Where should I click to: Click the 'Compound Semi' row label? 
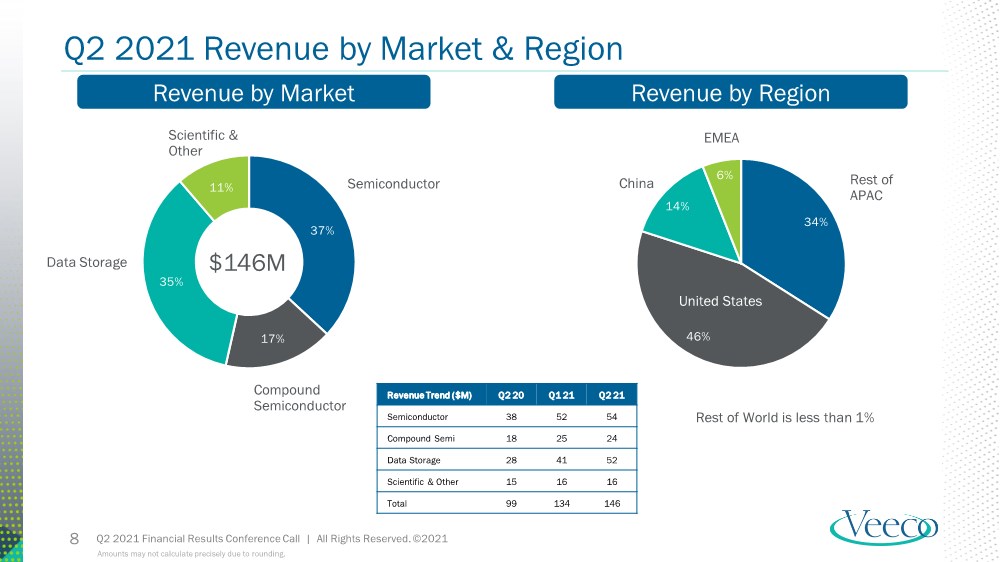pyautogui.click(x=421, y=438)
